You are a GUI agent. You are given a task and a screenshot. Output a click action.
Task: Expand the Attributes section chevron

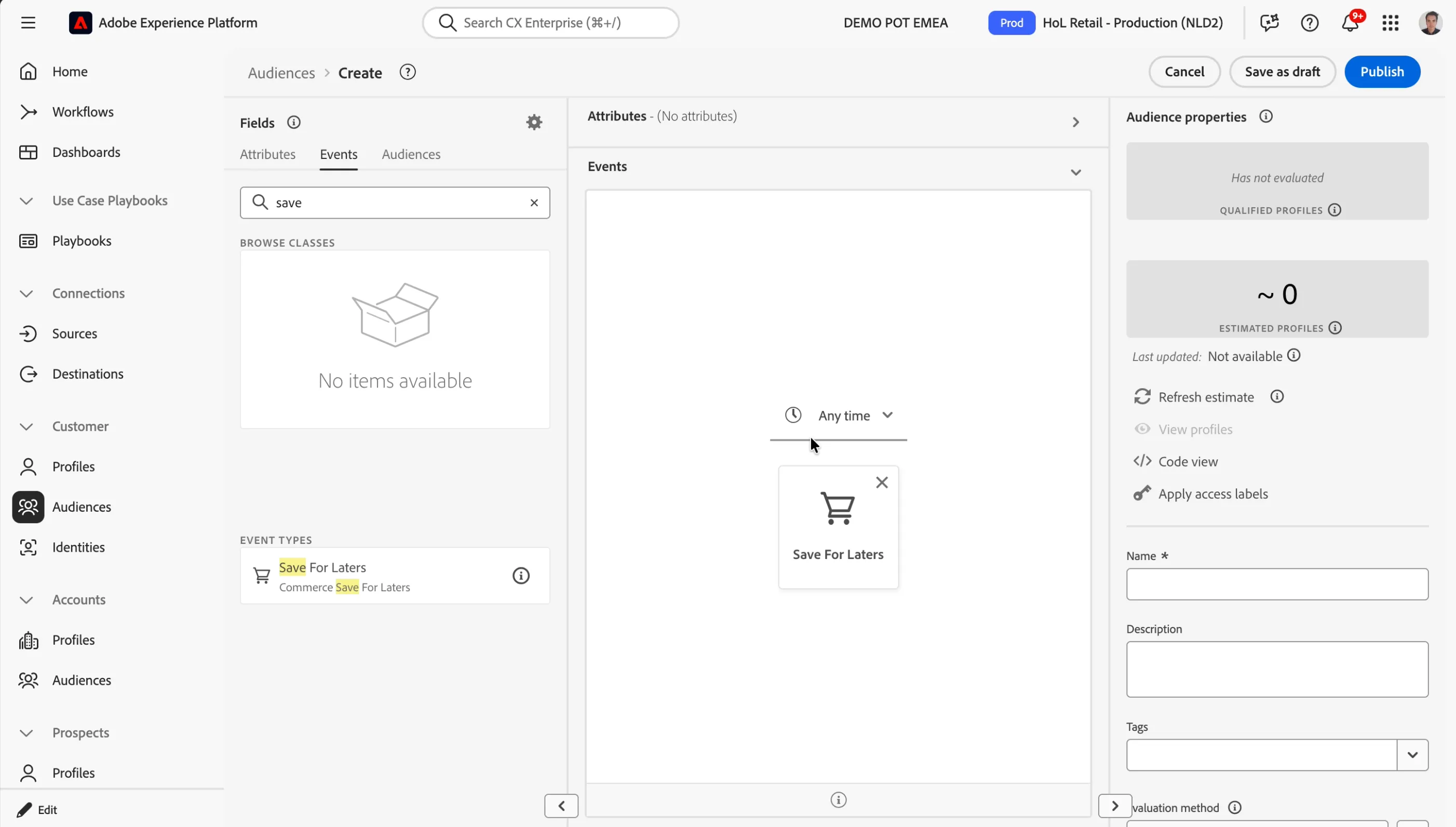coord(1076,122)
